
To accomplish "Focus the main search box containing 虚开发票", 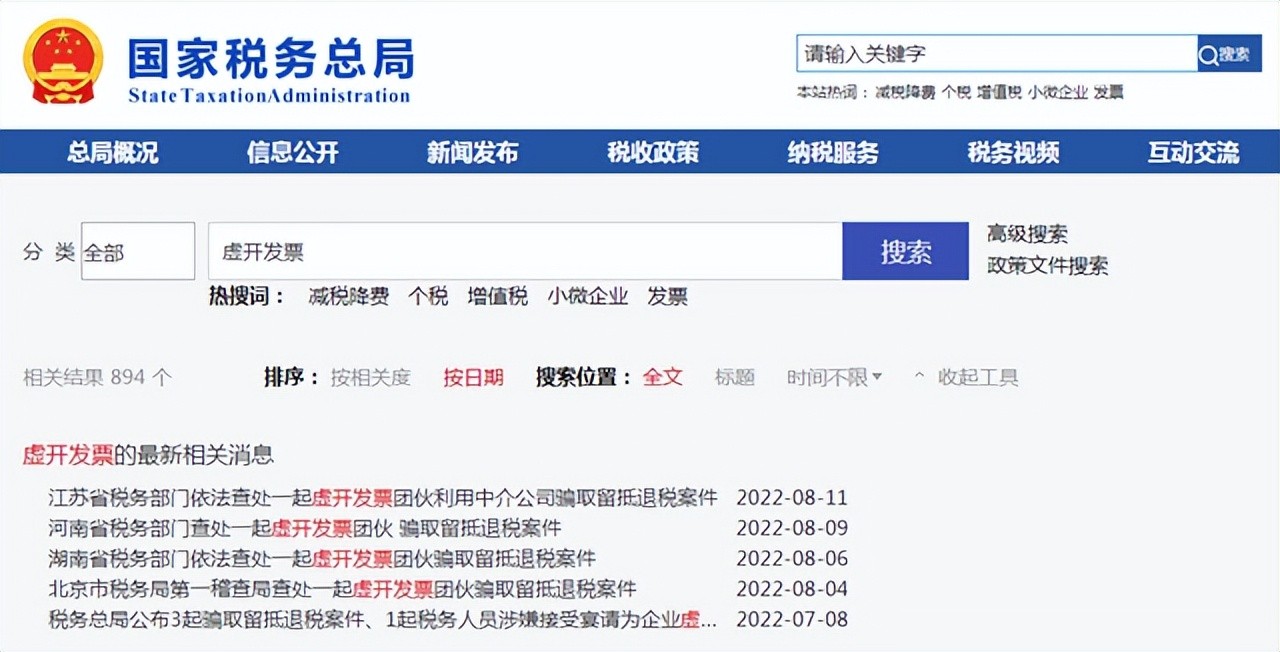I will coord(525,251).
